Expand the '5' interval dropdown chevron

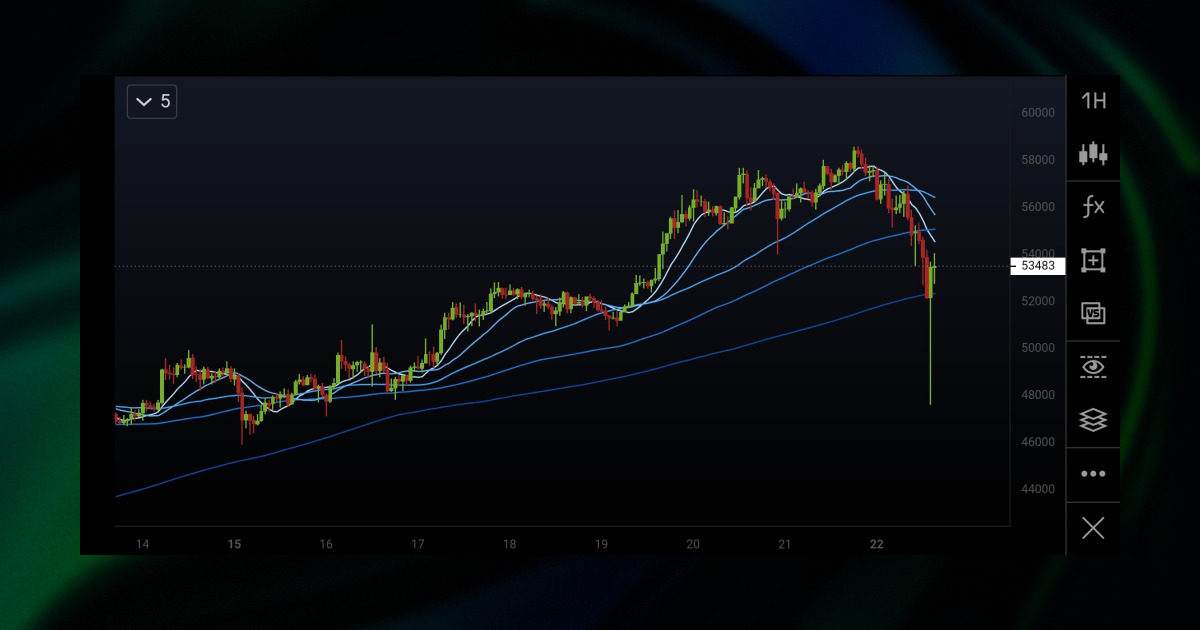143,101
